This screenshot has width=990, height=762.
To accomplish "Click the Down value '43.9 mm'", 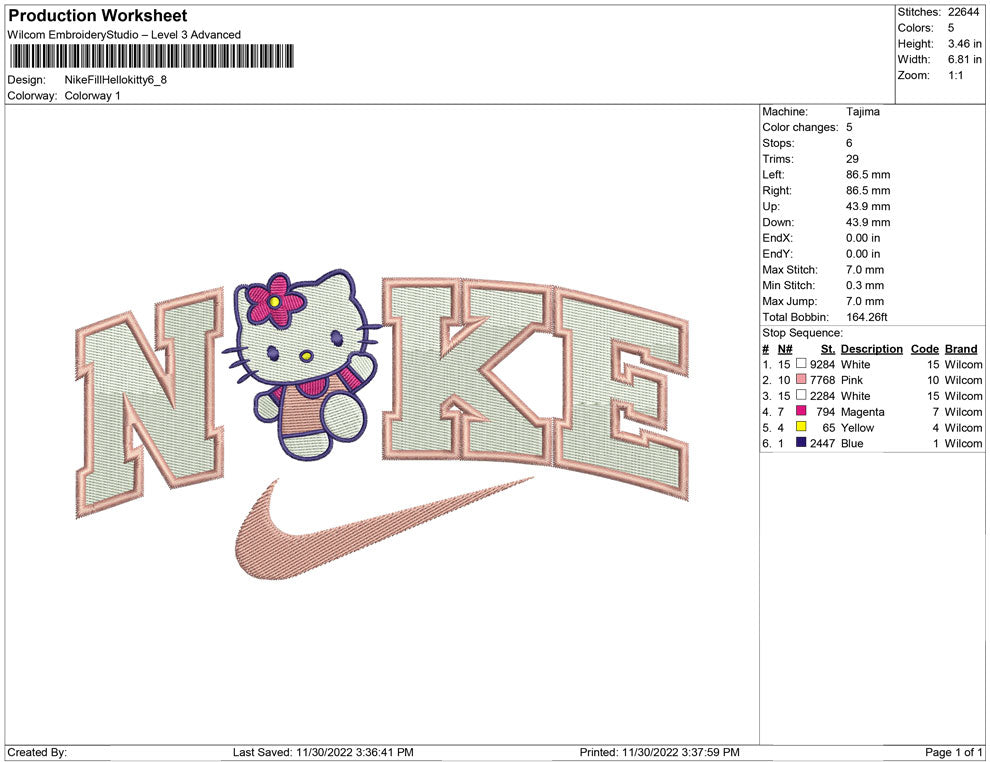I will pos(868,222).
